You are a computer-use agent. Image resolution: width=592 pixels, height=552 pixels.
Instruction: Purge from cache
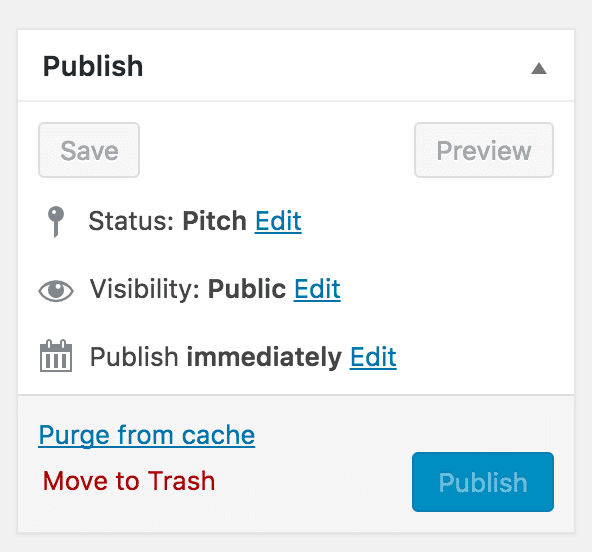tap(146, 435)
